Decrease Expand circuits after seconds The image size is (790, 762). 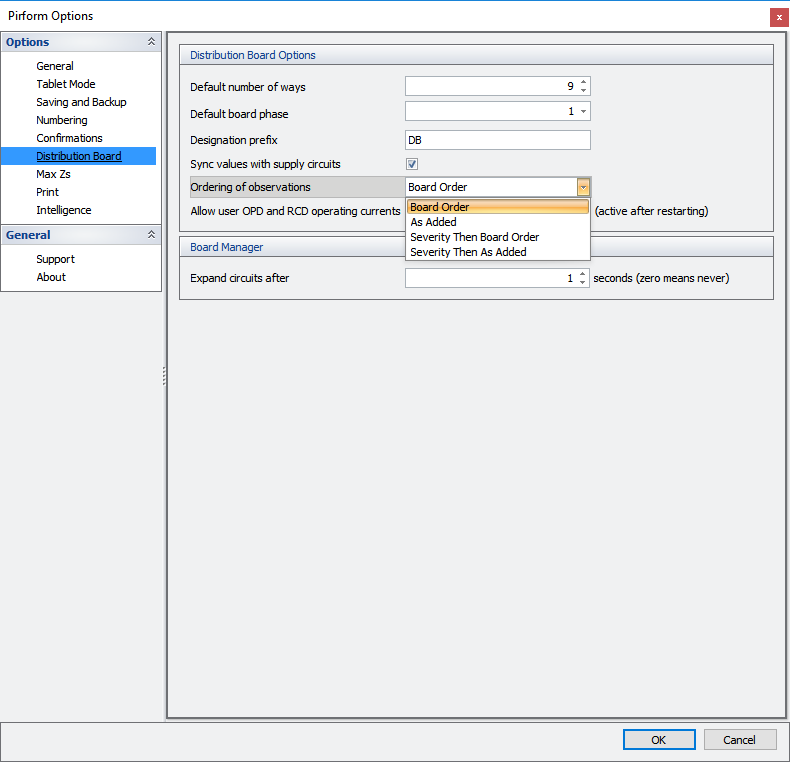click(x=584, y=283)
